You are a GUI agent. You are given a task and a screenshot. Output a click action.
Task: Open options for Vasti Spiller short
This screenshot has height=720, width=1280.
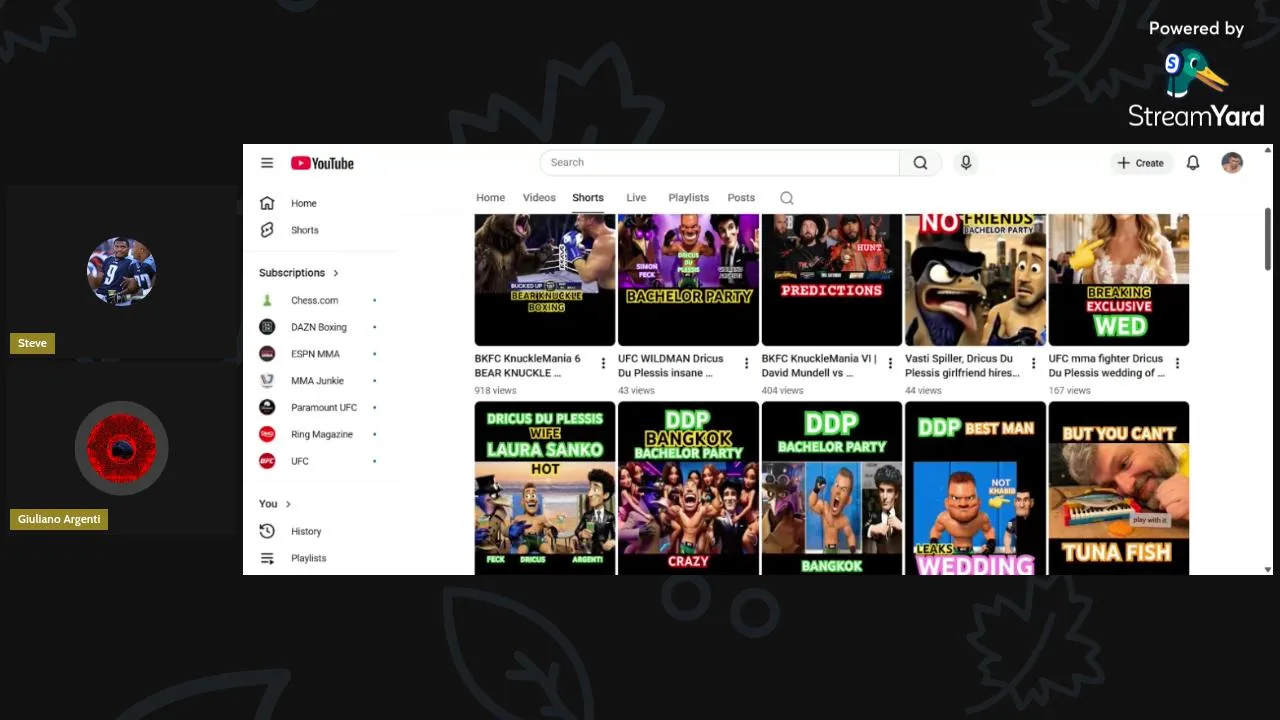pyautogui.click(x=1033, y=363)
